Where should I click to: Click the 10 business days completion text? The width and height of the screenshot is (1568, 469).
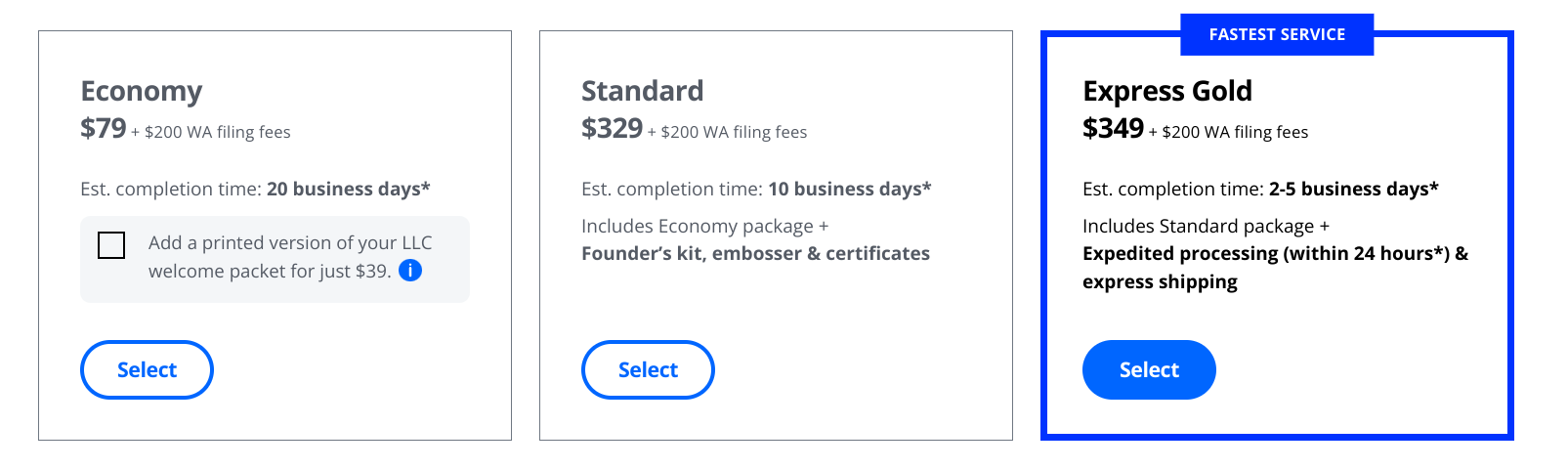[850, 189]
